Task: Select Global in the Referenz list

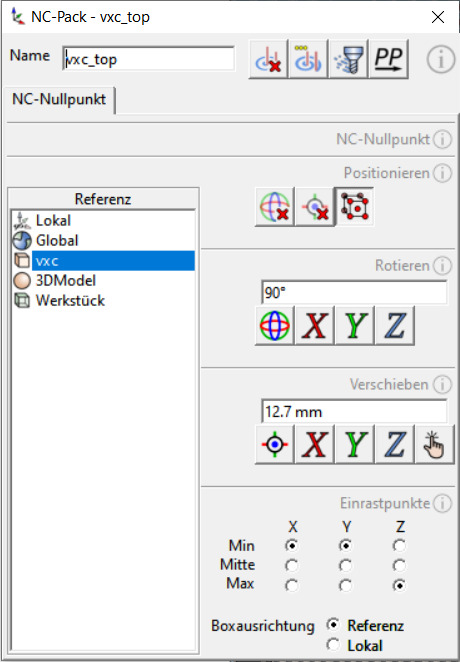Action: [x=57, y=241]
